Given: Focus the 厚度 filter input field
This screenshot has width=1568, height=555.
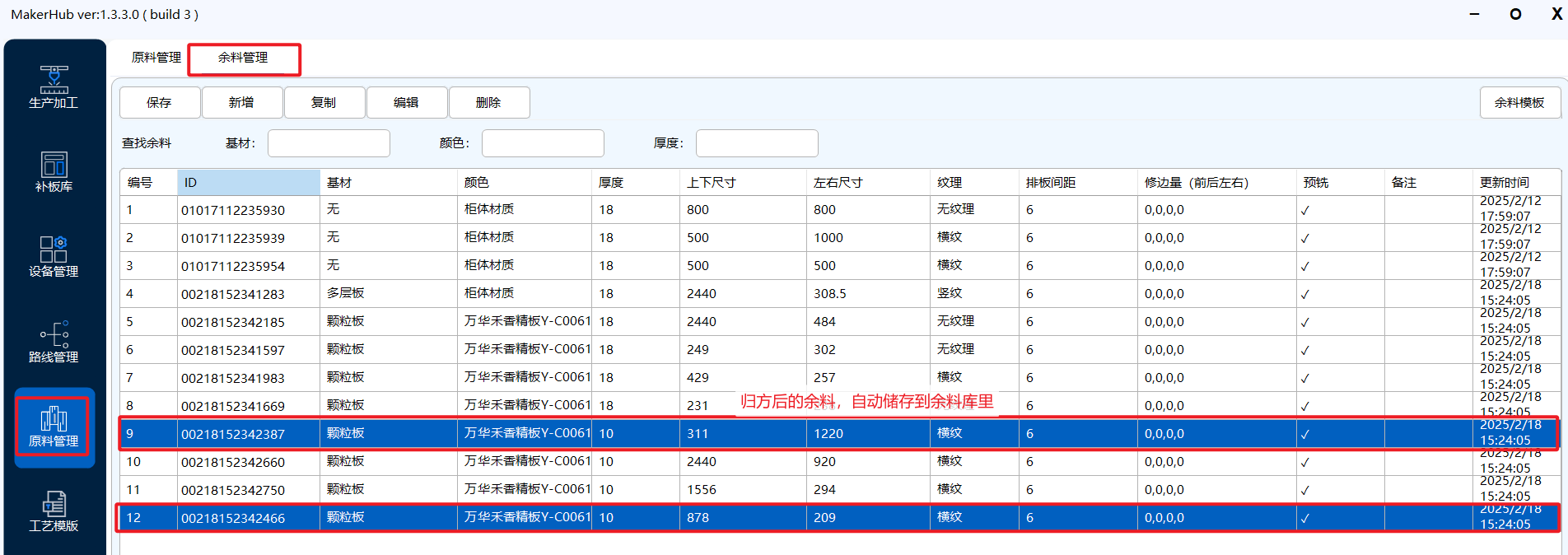Looking at the screenshot, I should click(756, 143).
